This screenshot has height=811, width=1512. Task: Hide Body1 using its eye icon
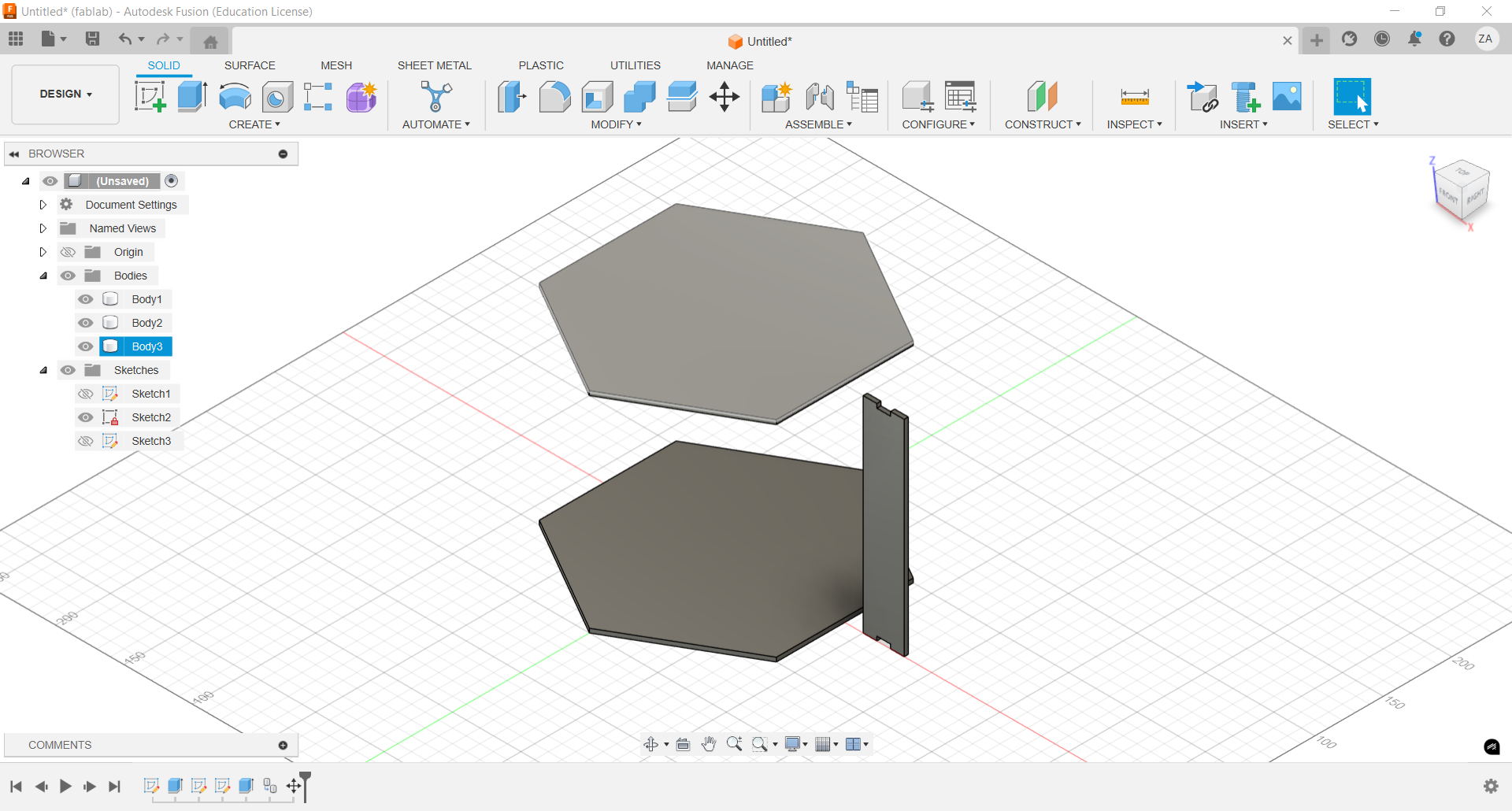[86, 299]
